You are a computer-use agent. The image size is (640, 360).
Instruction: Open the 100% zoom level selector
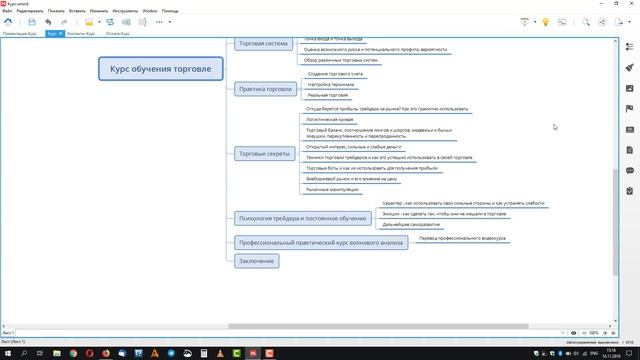coord(594,333)
